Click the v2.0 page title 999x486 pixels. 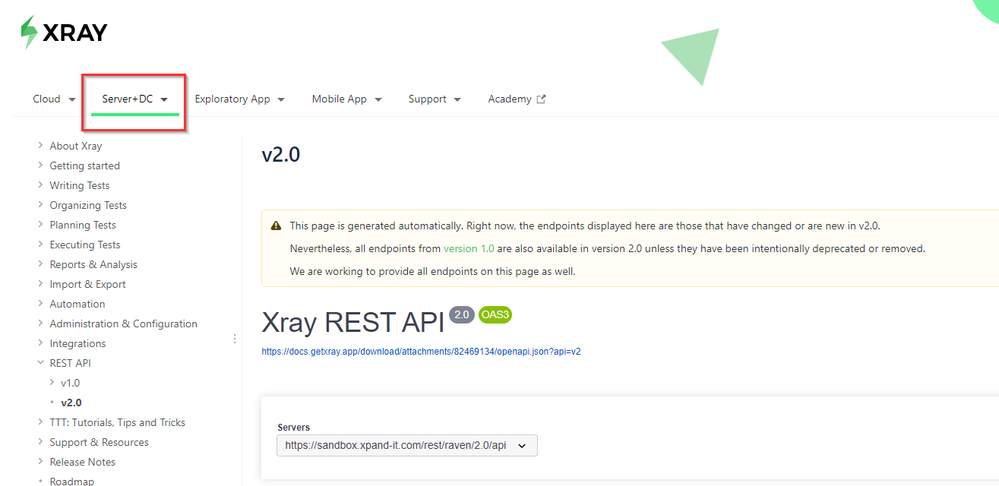click(280, 155)
